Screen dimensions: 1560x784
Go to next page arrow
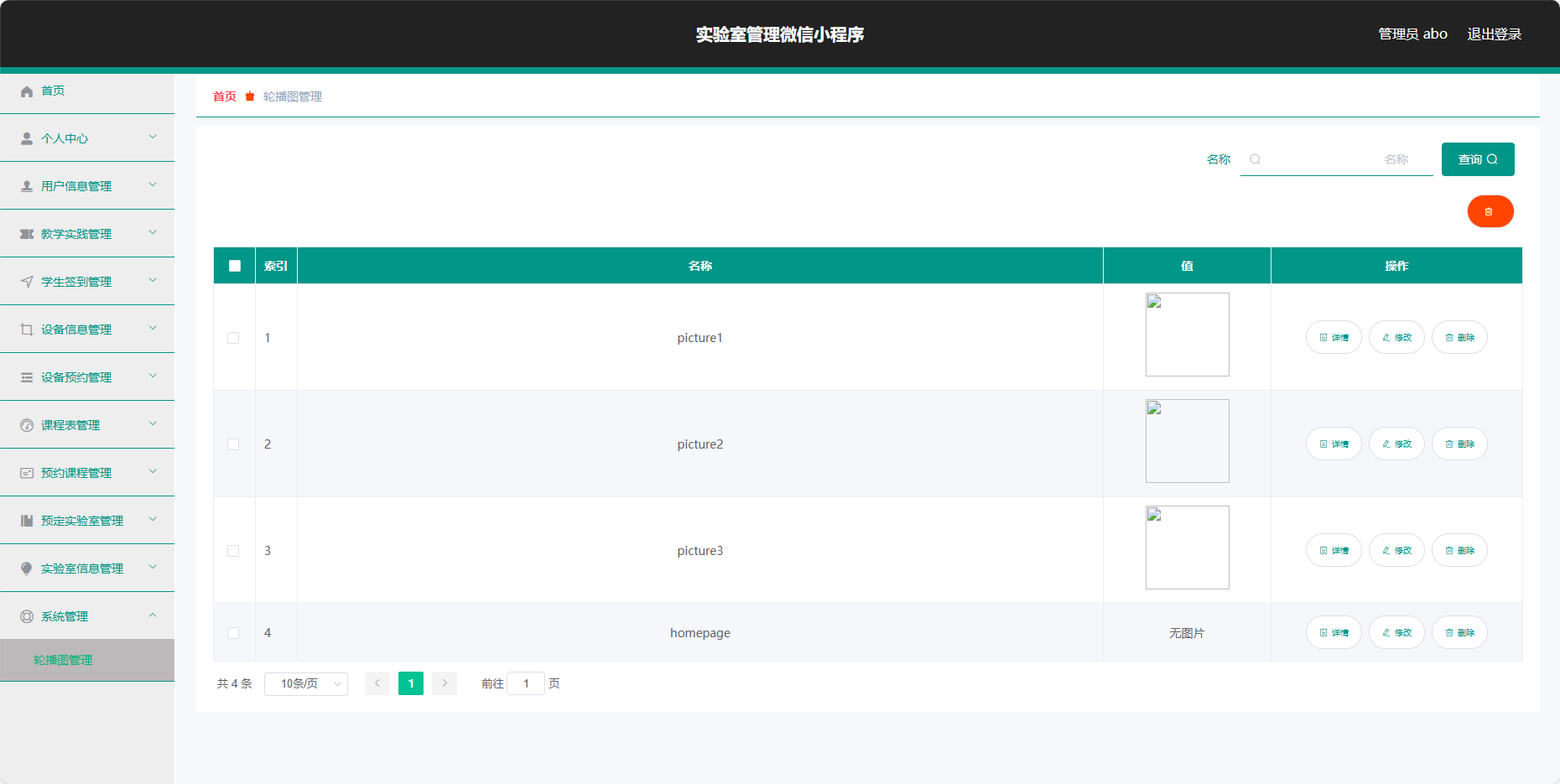[x=445, y=683]
